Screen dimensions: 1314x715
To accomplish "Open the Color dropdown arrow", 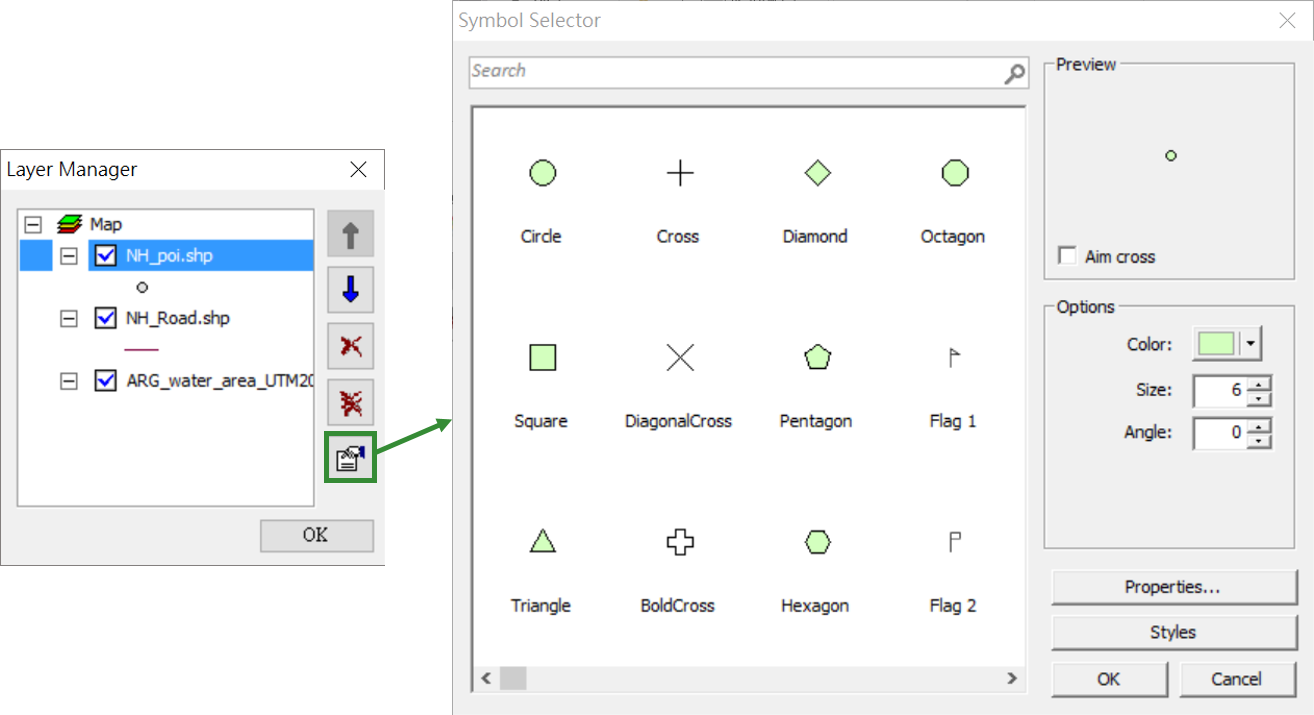I will [1250, 344].
